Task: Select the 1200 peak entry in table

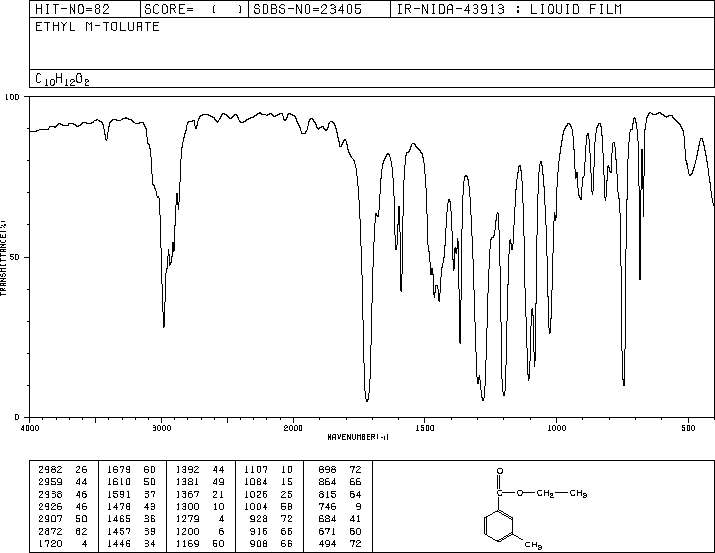Action: pos(187,531)
